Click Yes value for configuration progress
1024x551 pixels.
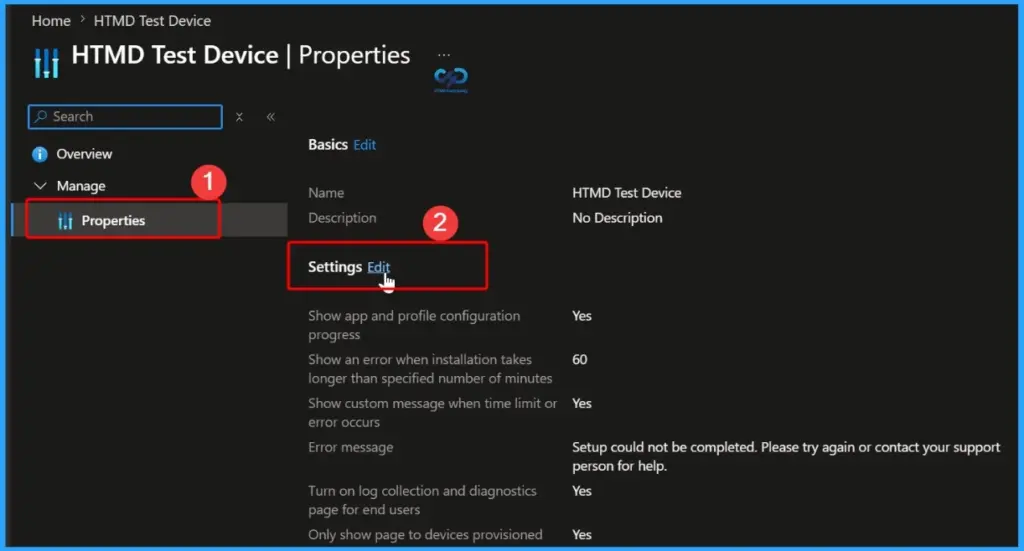tap(582, 316)
